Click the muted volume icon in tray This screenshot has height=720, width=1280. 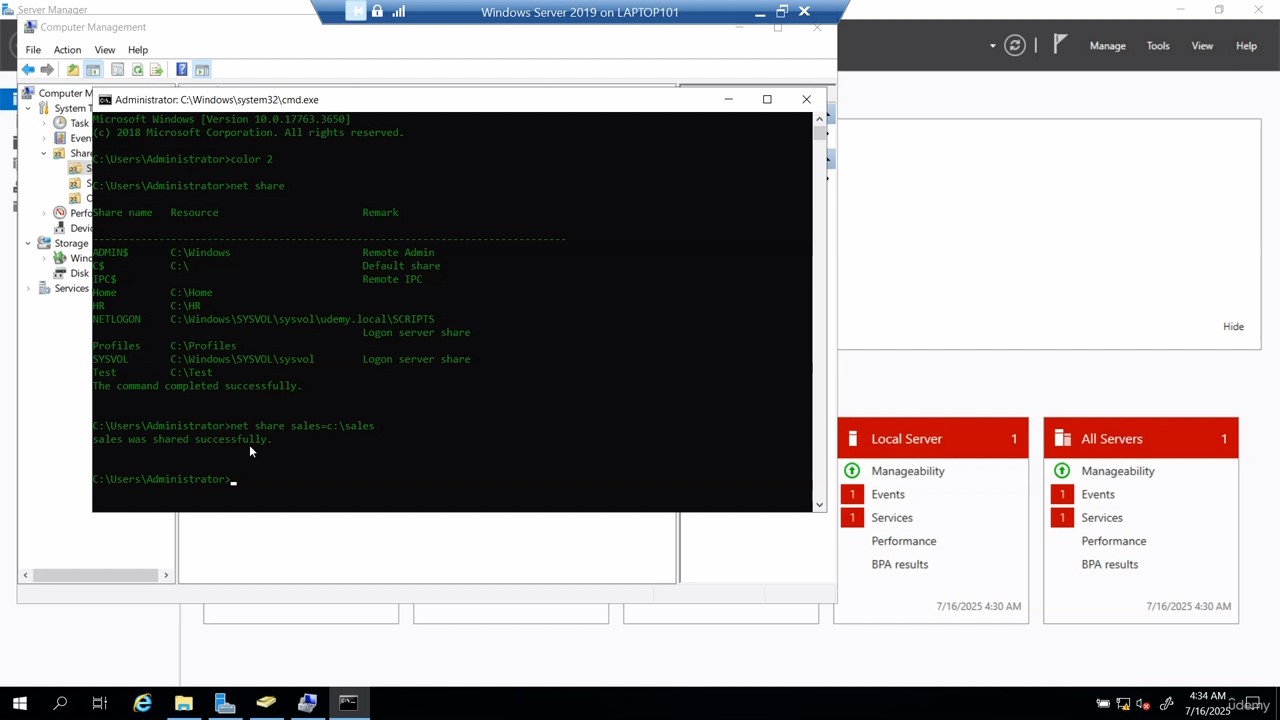(x=1143, y=704)
